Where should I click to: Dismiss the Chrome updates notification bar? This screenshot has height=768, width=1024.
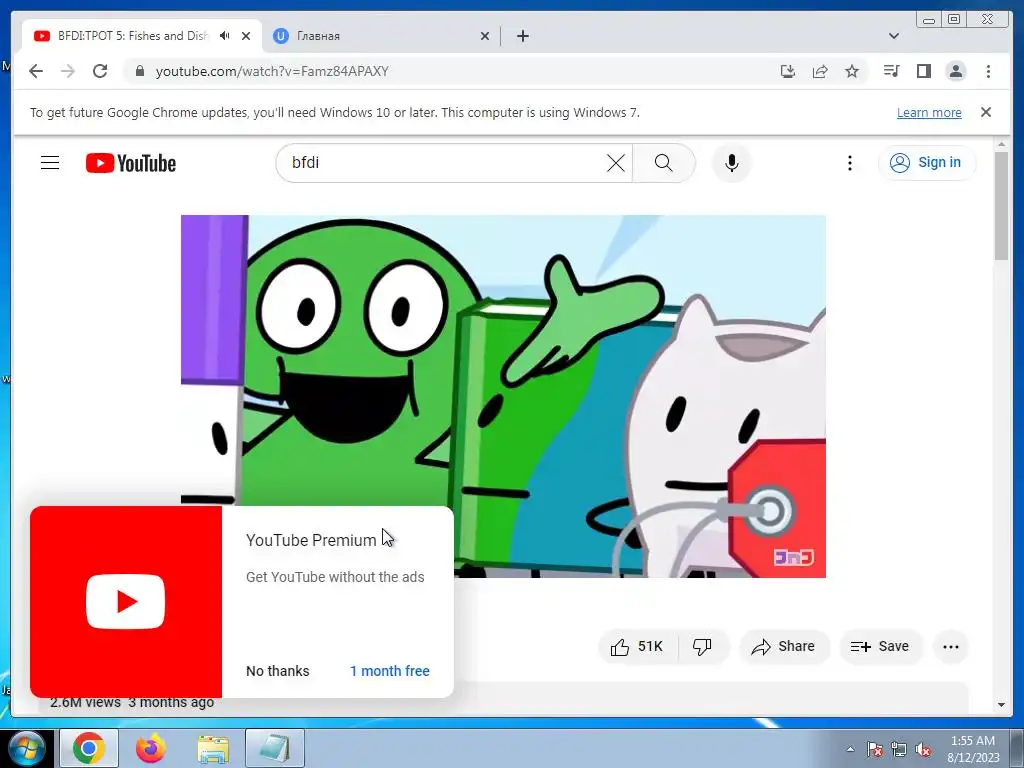986,112
